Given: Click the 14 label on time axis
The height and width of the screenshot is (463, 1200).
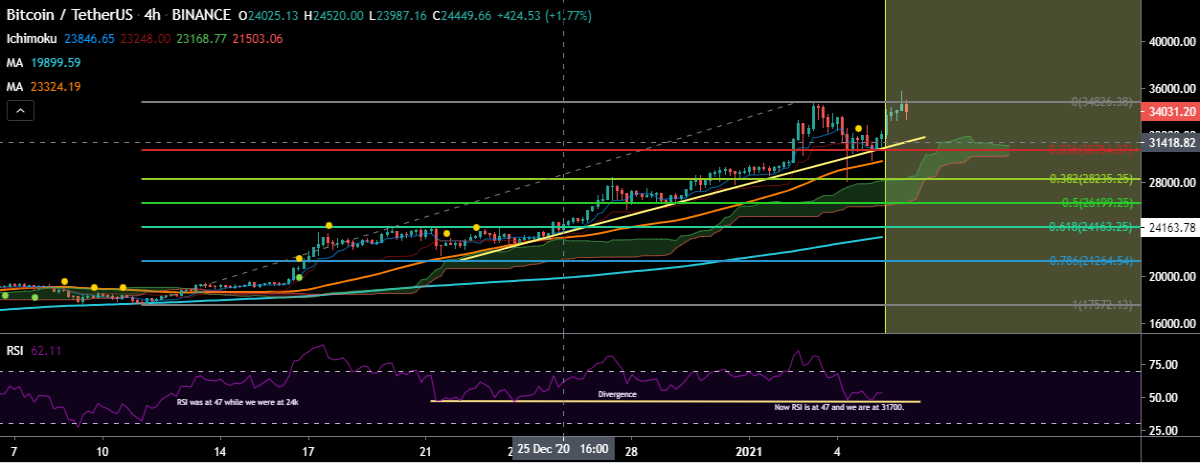Looking at the screenshot, I should [x=219, y=450].
